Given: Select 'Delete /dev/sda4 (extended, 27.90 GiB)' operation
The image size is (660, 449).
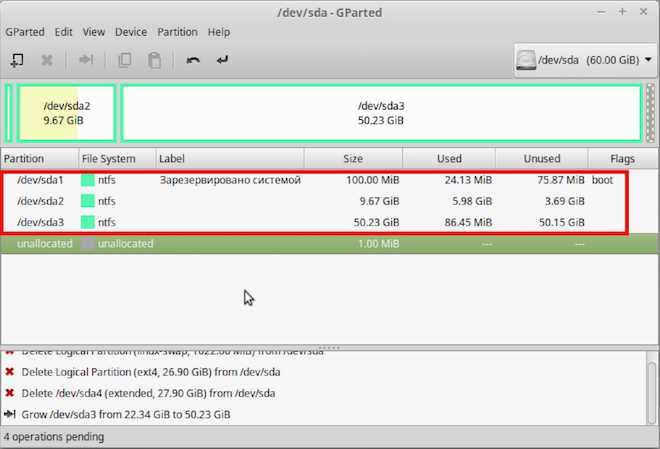Looking at the screenshot, I should pyautogui.click(x=148, y=393).
